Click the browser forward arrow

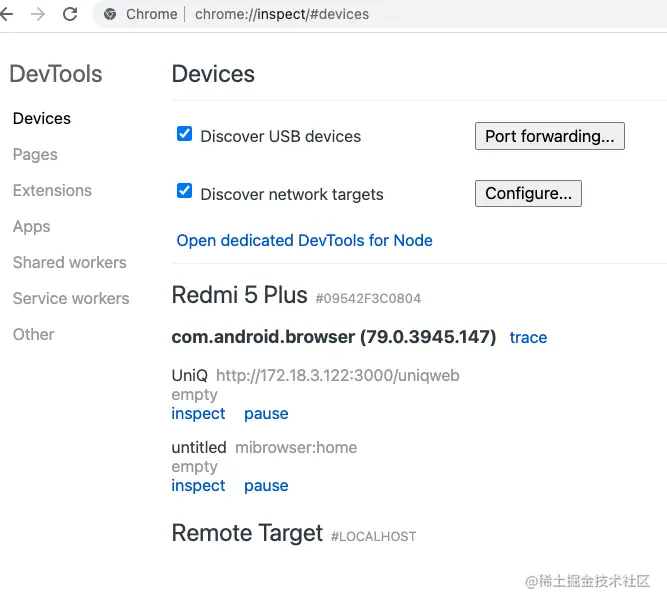coord(38,14)
